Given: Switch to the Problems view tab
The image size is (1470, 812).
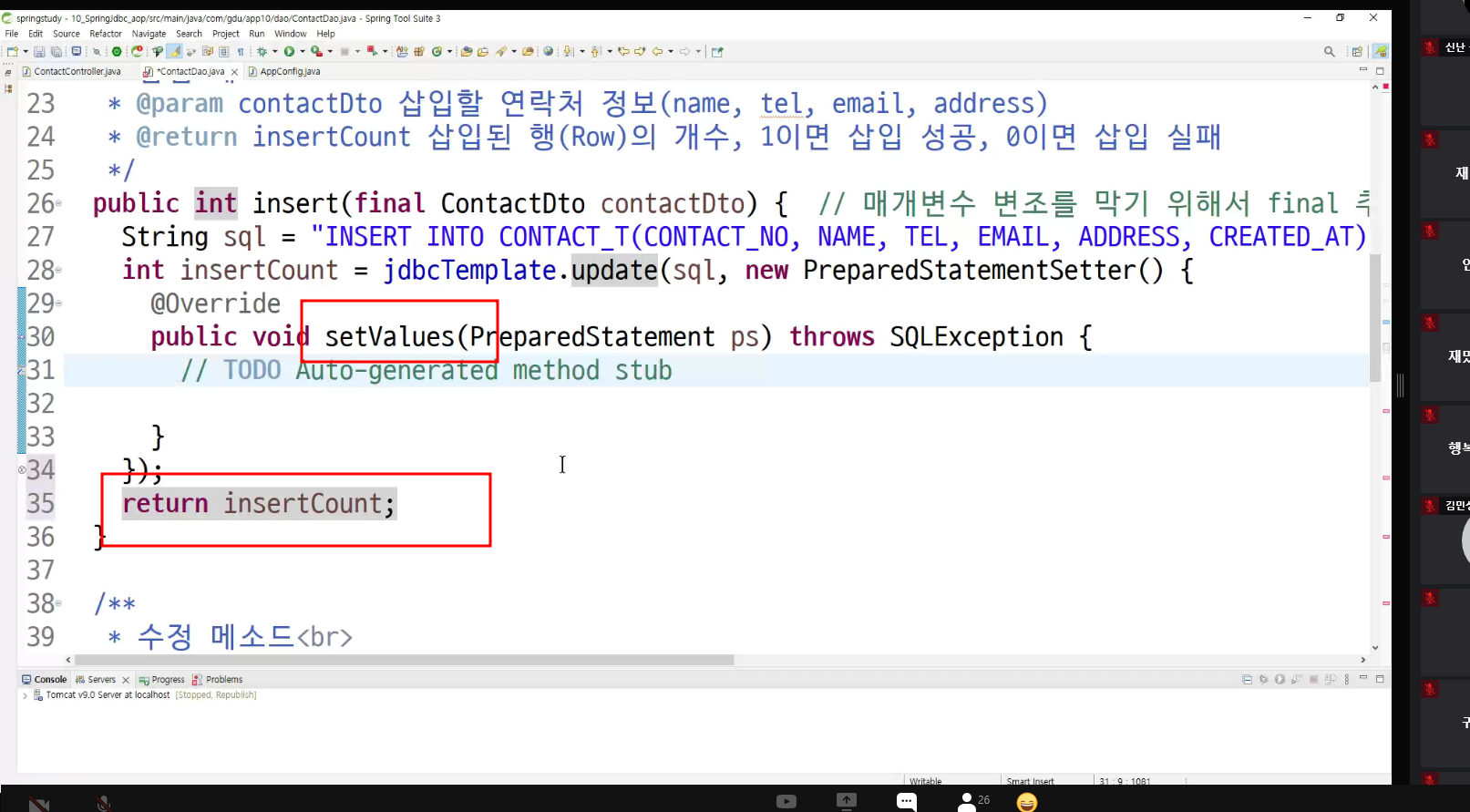Looking at the screenshot, I should (x=218, y=680).
